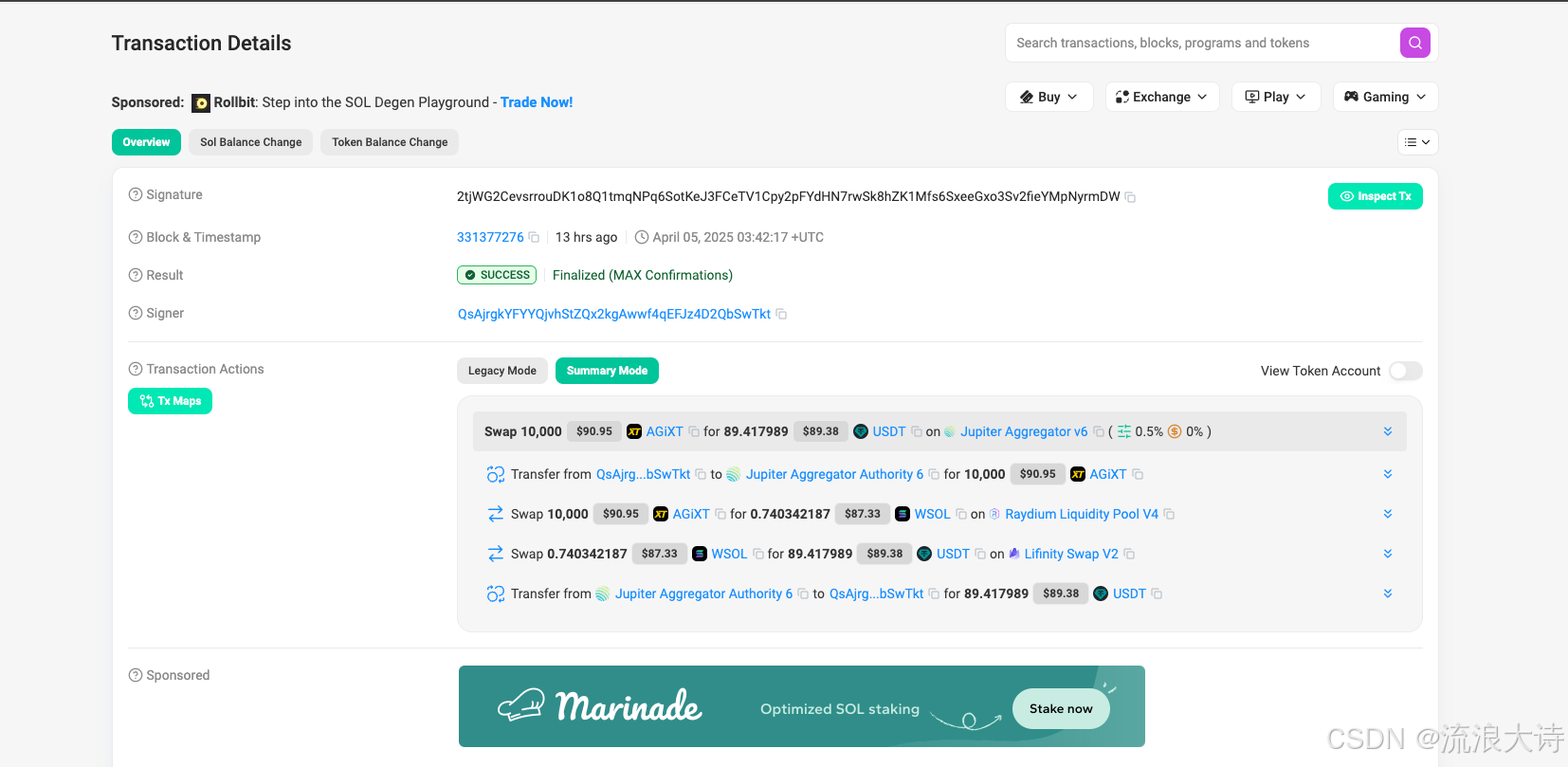The height and width of the screenshot is (767, 1568).
Task: Open Lifinity Swap V2 link
Action: pyautogui.click(x=1071, y=554)
